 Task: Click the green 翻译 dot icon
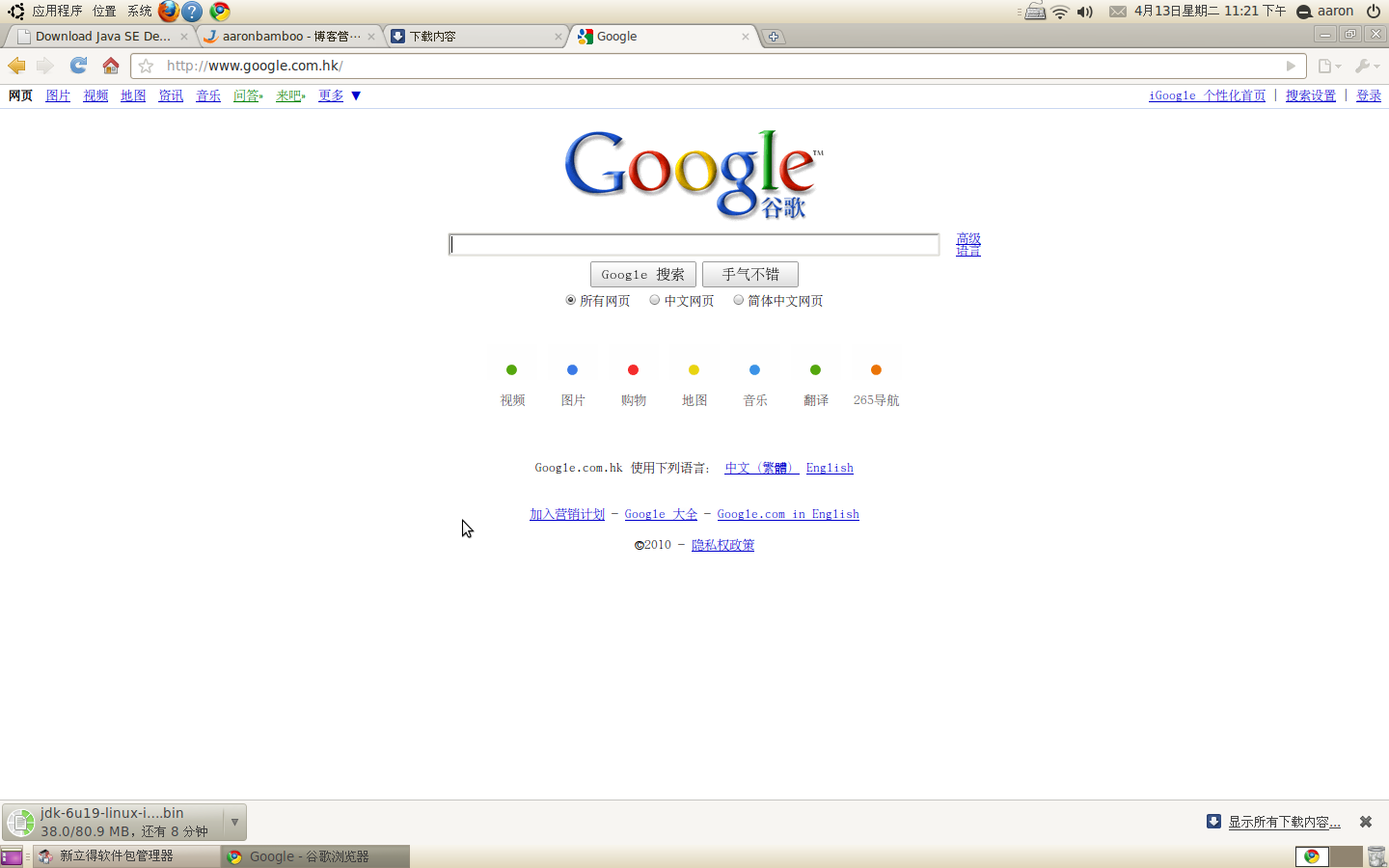point(815,370)
